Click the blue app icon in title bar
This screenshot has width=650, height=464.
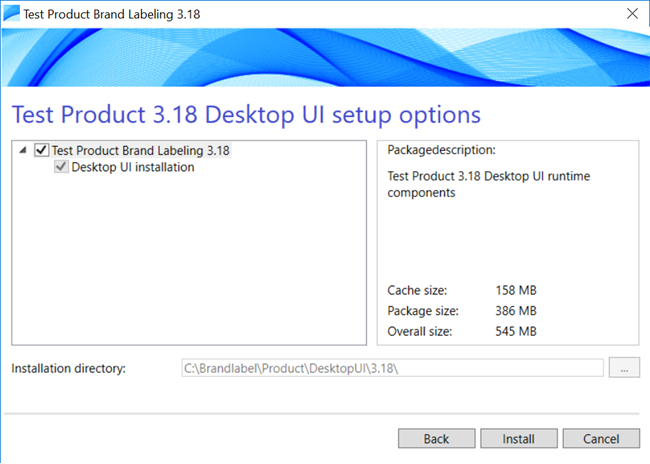[11, 13]
